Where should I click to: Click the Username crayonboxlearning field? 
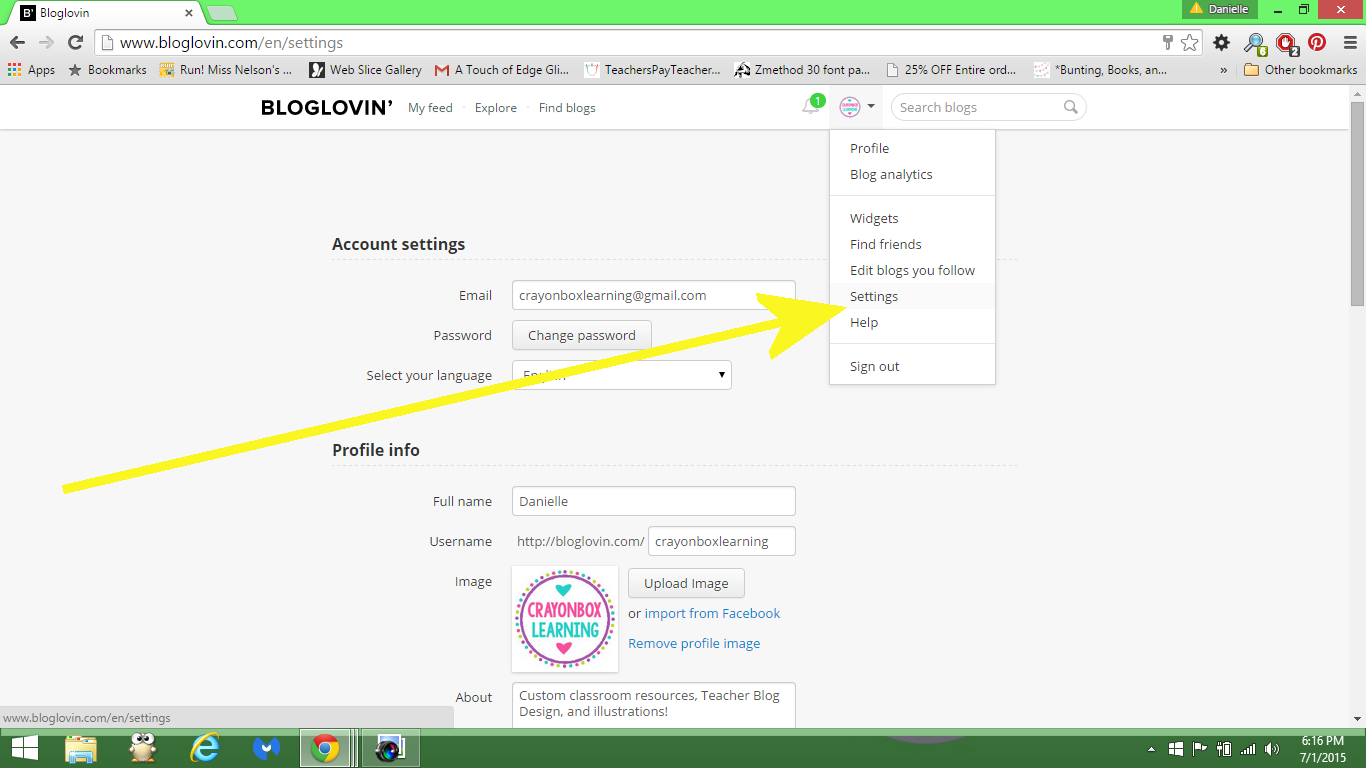pos(722,541)
